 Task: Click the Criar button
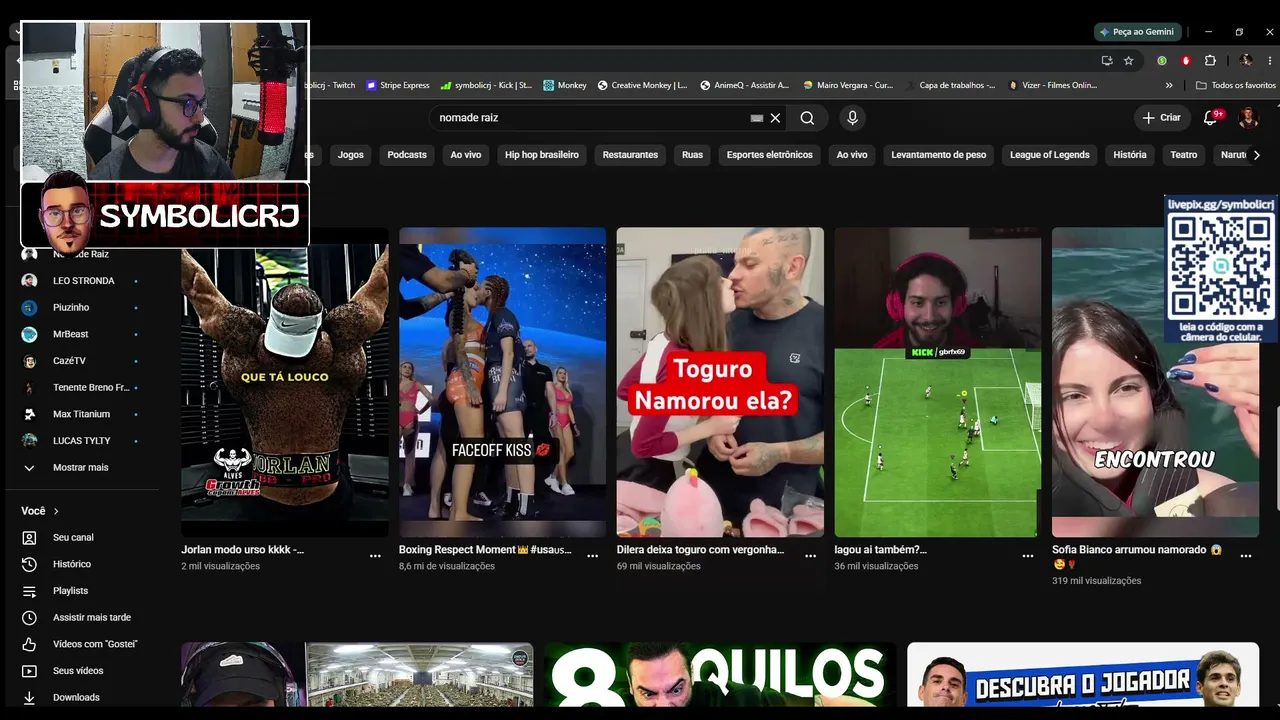[x=1162, y=118]
